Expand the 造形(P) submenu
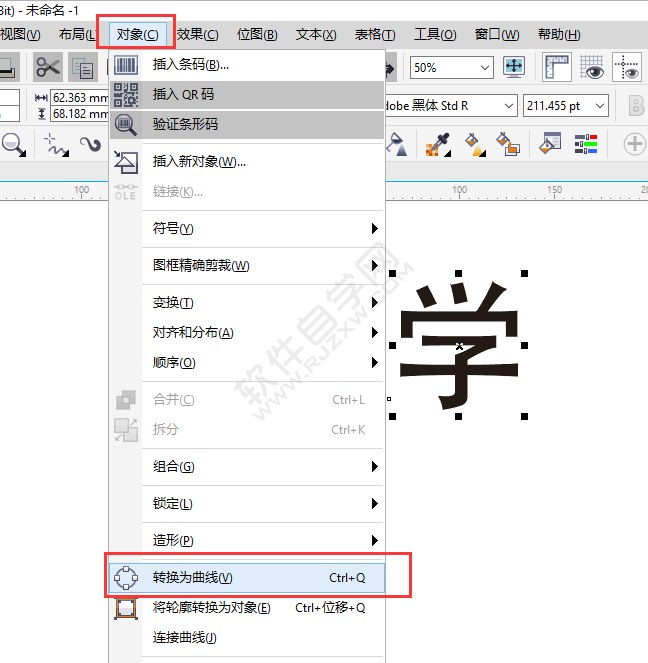The width and height of the screenshot is (648, 663). (247, 541)
